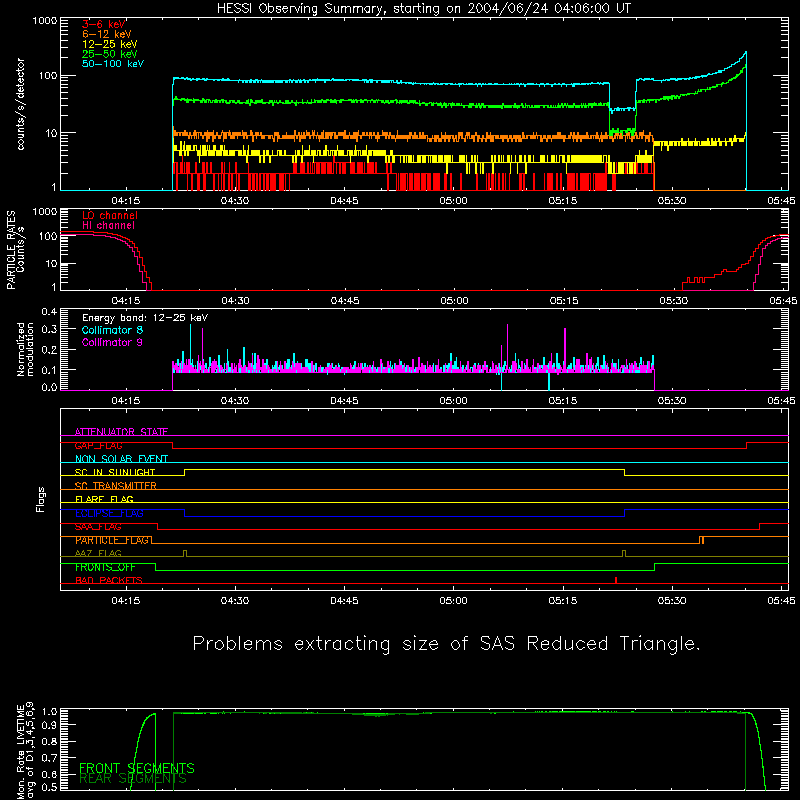Click the SC_TRANSMITTER flag label

[x=116, y=486]
